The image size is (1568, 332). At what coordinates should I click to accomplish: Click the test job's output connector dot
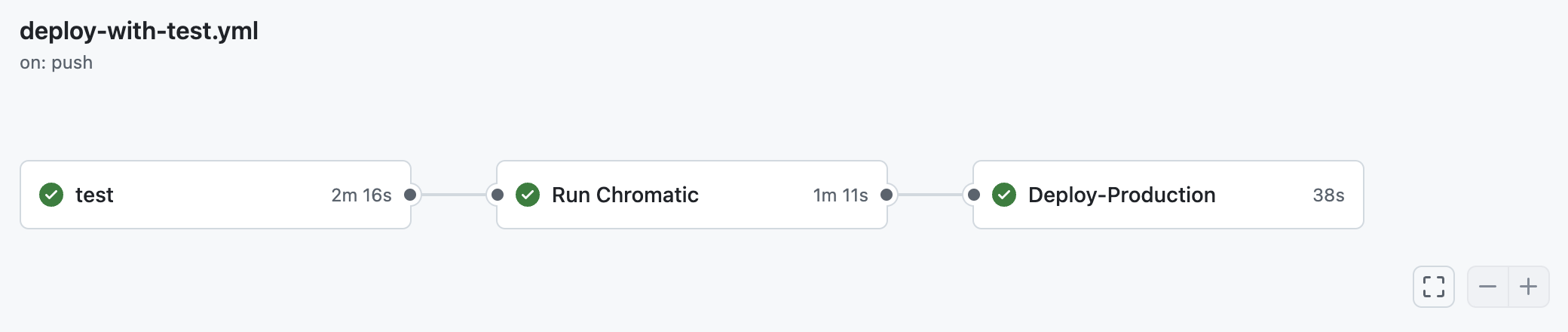(x=410, y=195)
